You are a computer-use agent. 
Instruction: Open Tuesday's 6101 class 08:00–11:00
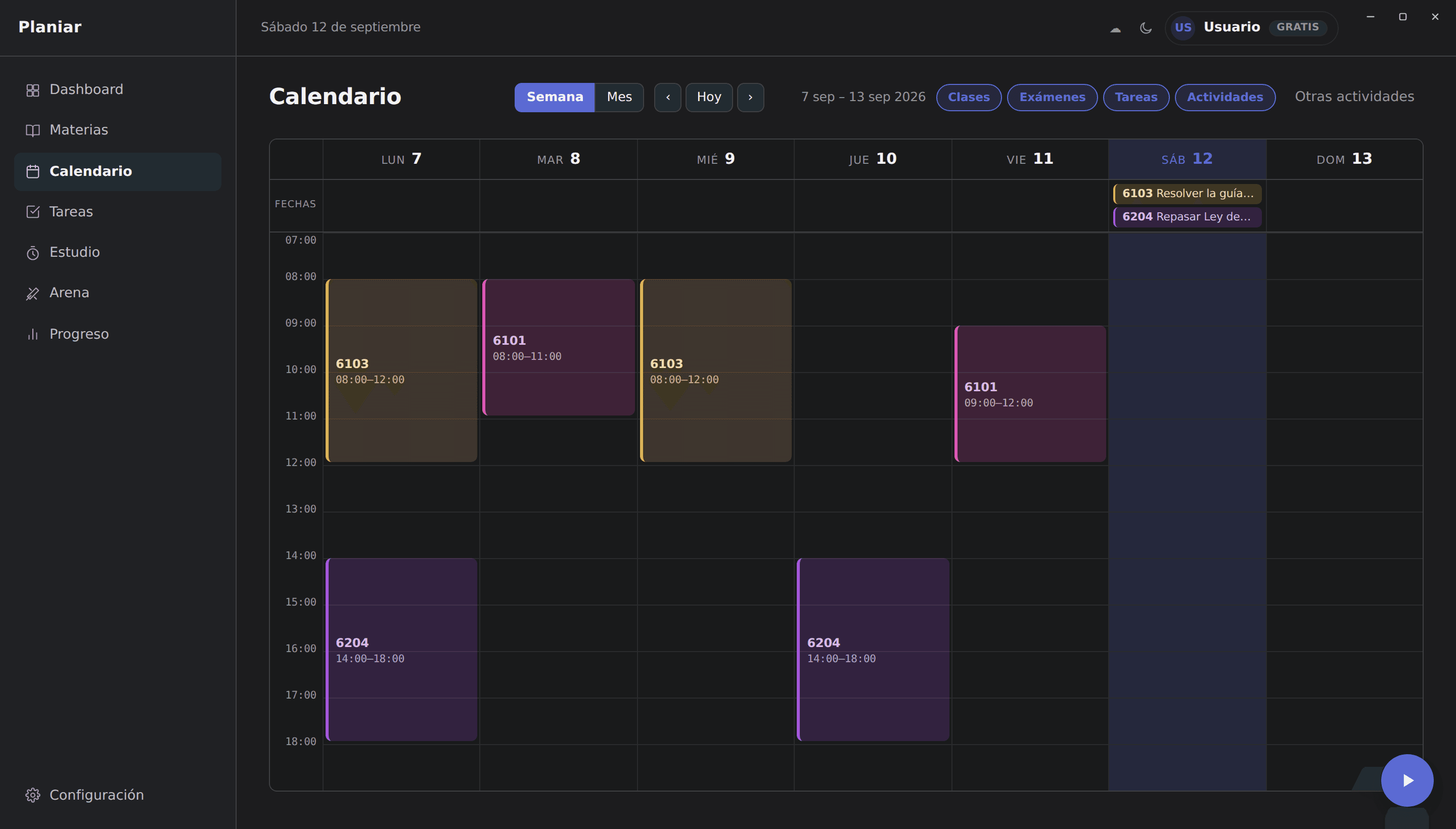click(559, 347)
